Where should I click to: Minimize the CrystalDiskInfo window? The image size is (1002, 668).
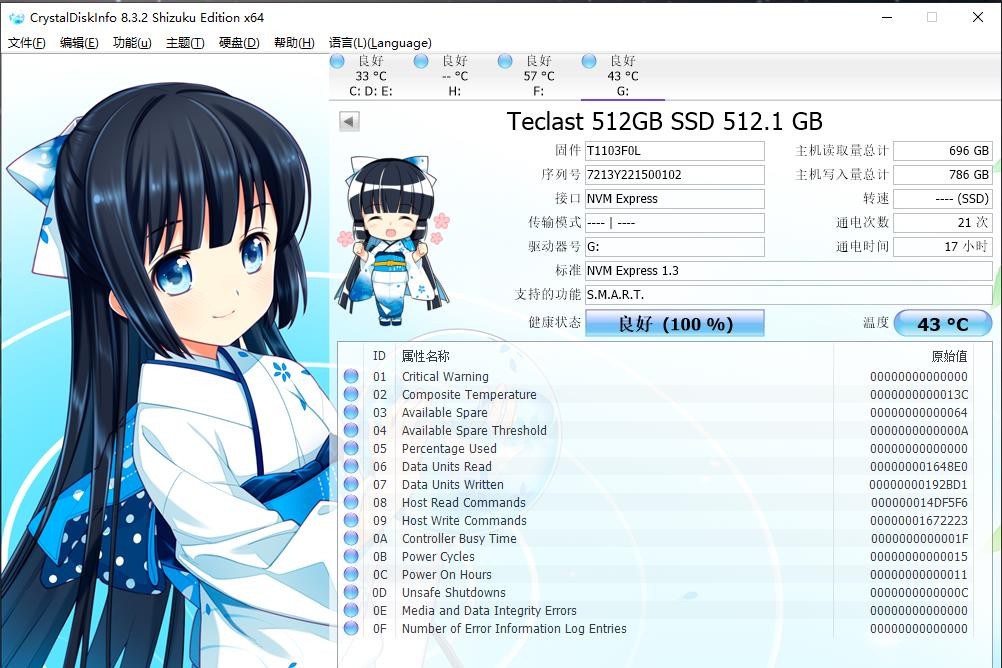(887, 17)
